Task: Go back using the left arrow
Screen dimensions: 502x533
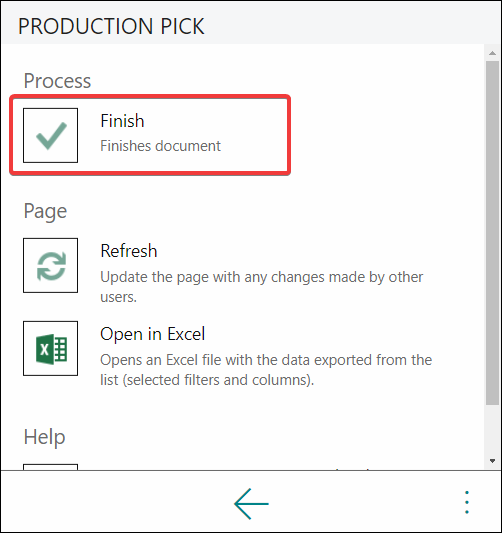Action: 251,503
